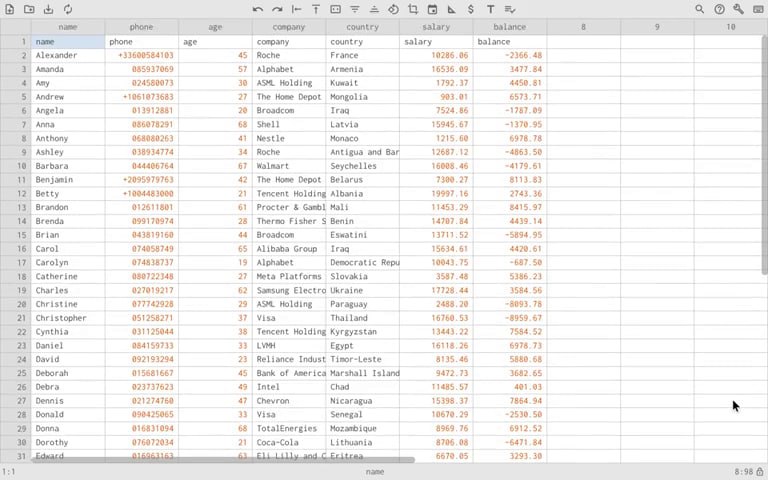Image resolution: width=768 pixels, height=480 pixels.
Task: Click the vertical scrollbar thumb
Action: (x=765, y=155)
